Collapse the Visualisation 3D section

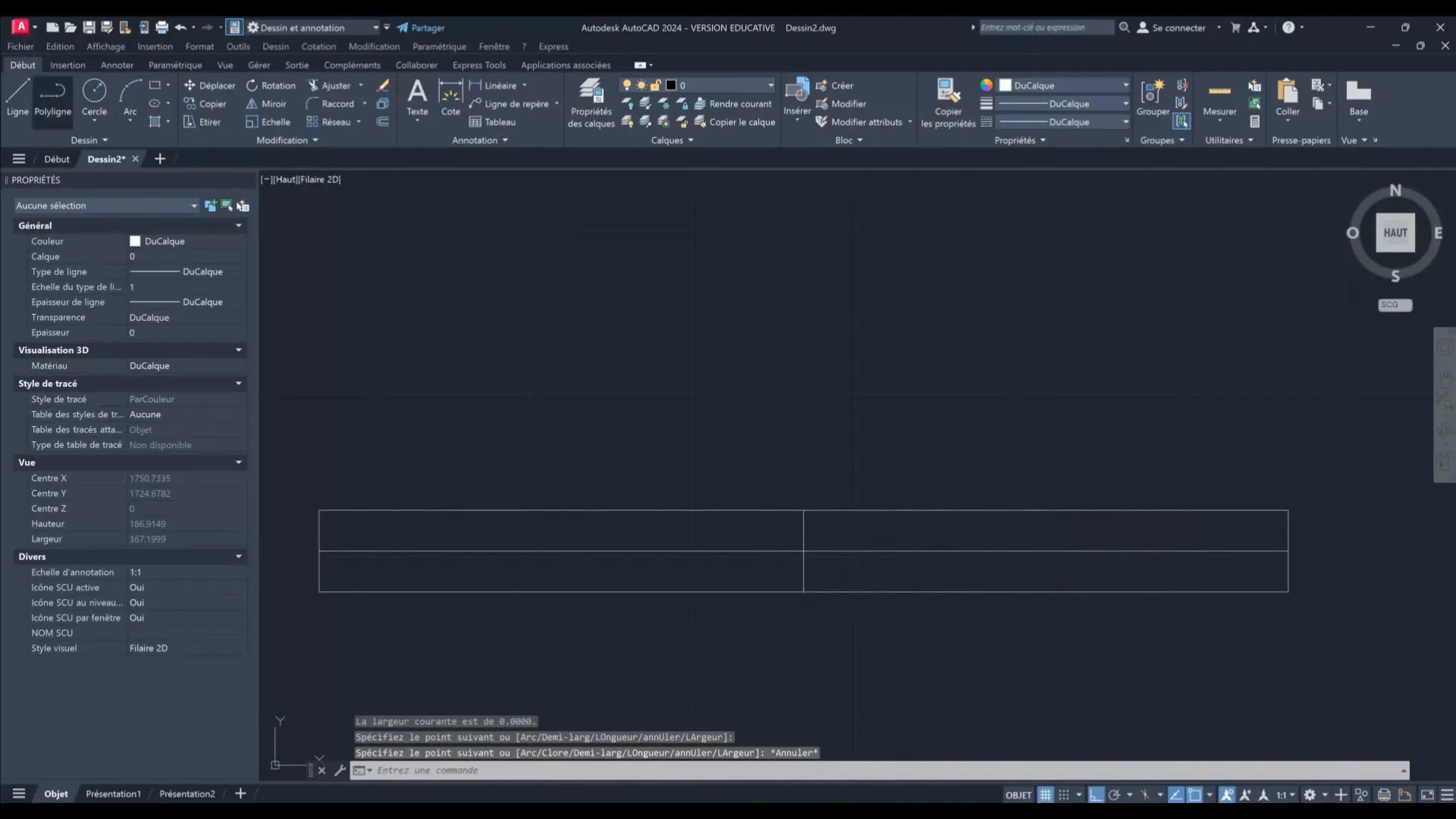(239, 350)
